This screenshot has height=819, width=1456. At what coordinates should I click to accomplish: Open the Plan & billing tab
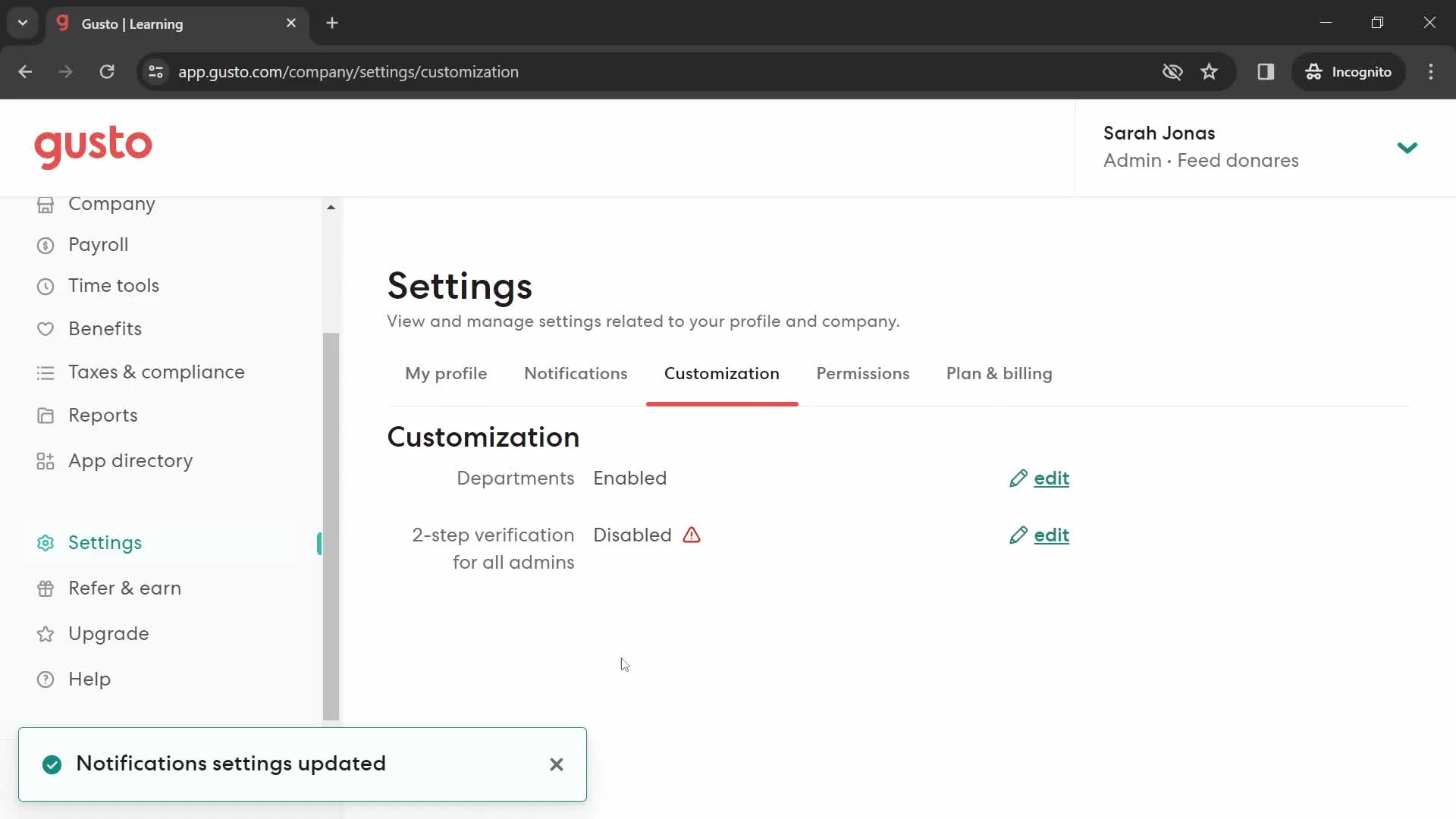click(x=999, y=373)
